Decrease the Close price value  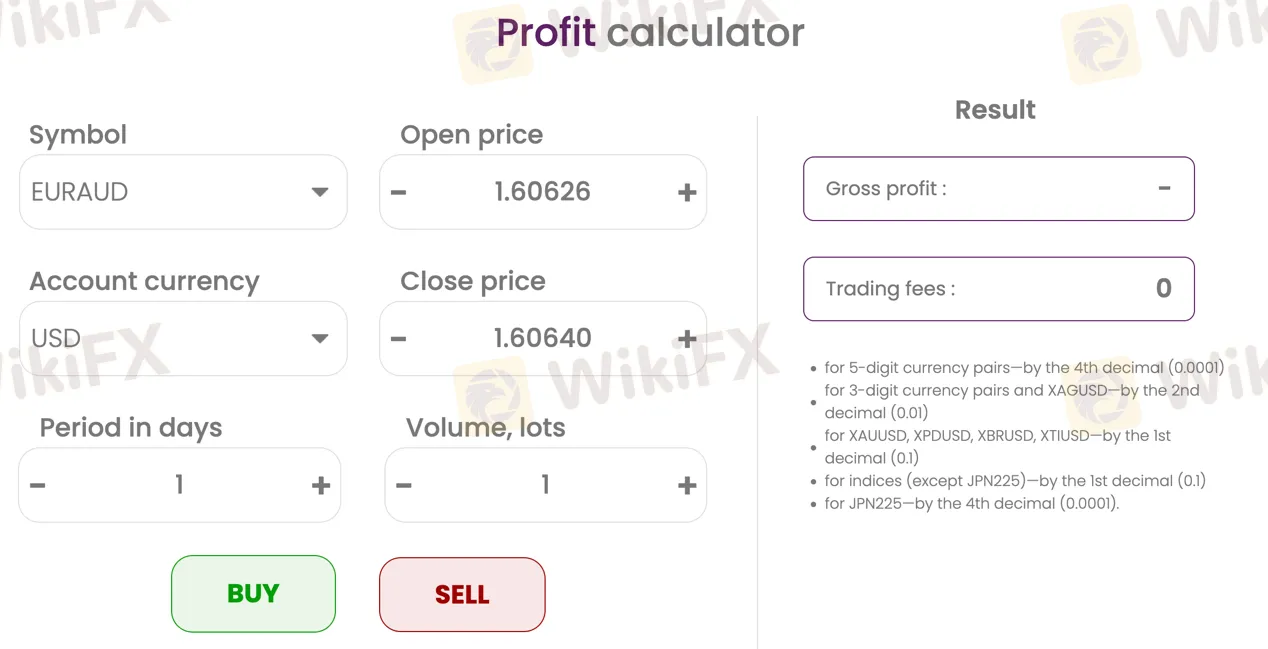pos(397,338)
